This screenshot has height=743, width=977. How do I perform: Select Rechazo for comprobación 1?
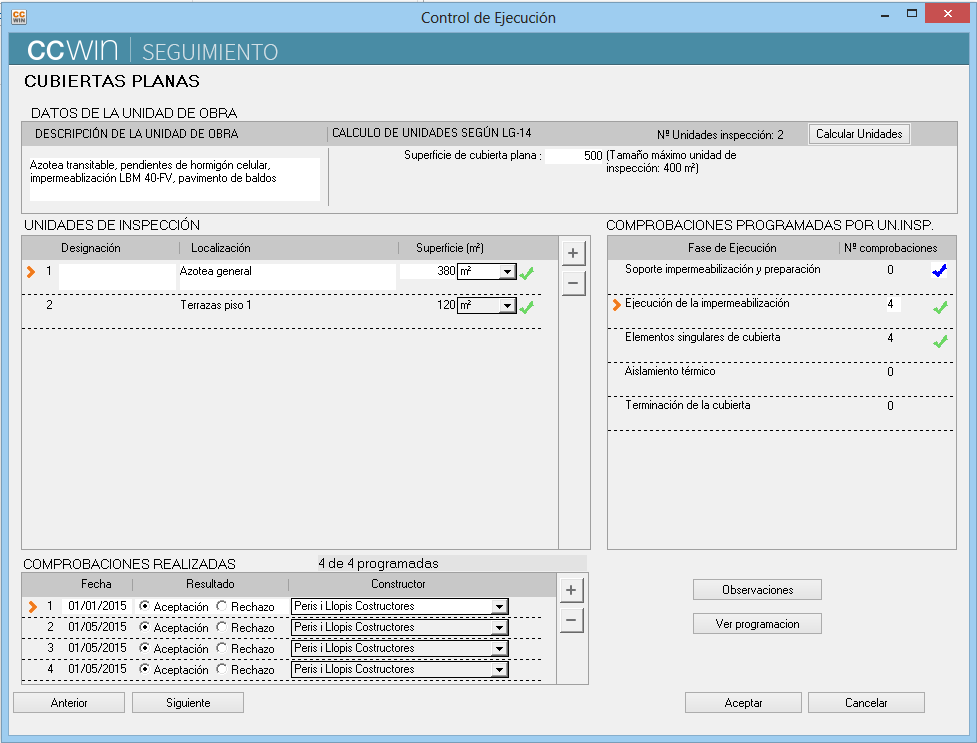pos(221,606)
